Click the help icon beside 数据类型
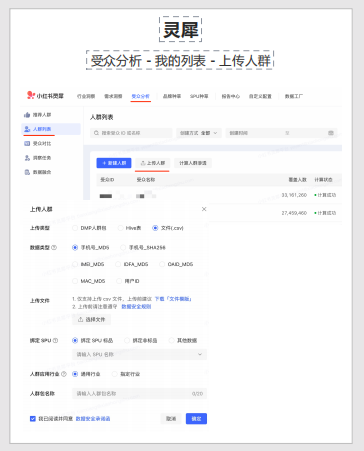The width and height of the screenshot is (364, 451). coord(54,247)
